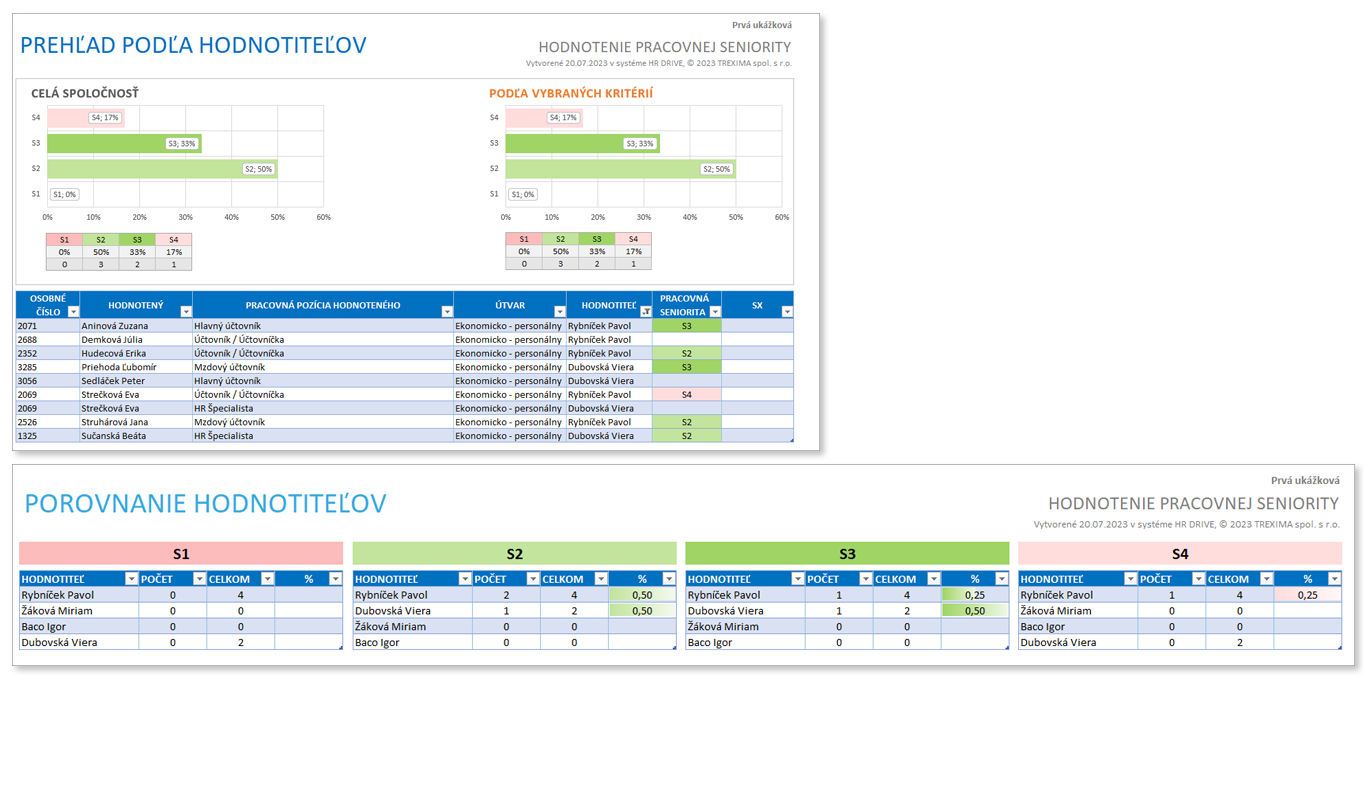Open POČET filter in the S1 table
This screenshot has height=800, width=1365.
[x=199, y=579]
